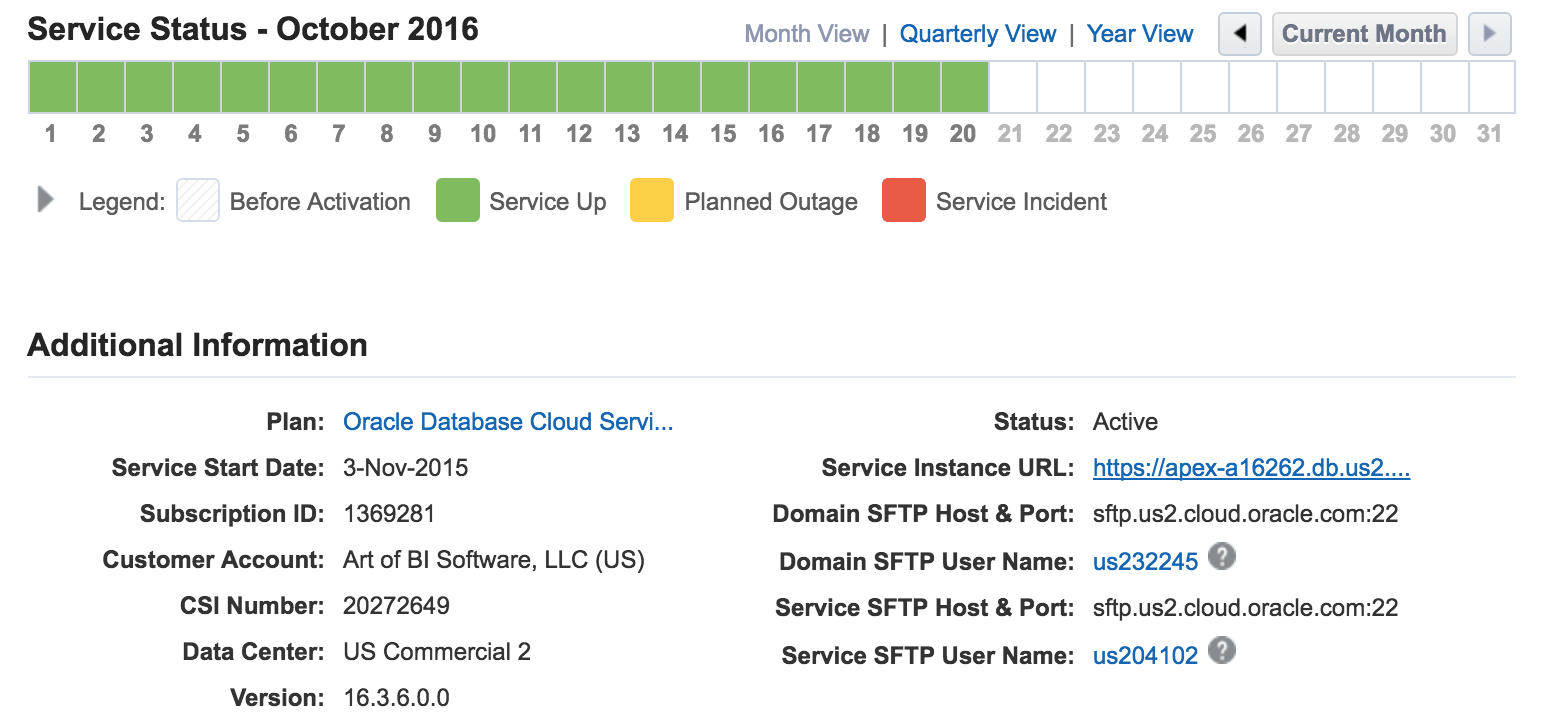Image resolution: width=1542 pixels, height=728 pixels.
Task: Select the green status cell for day 8
Action: pyautogui.click(x=389, y=87)
